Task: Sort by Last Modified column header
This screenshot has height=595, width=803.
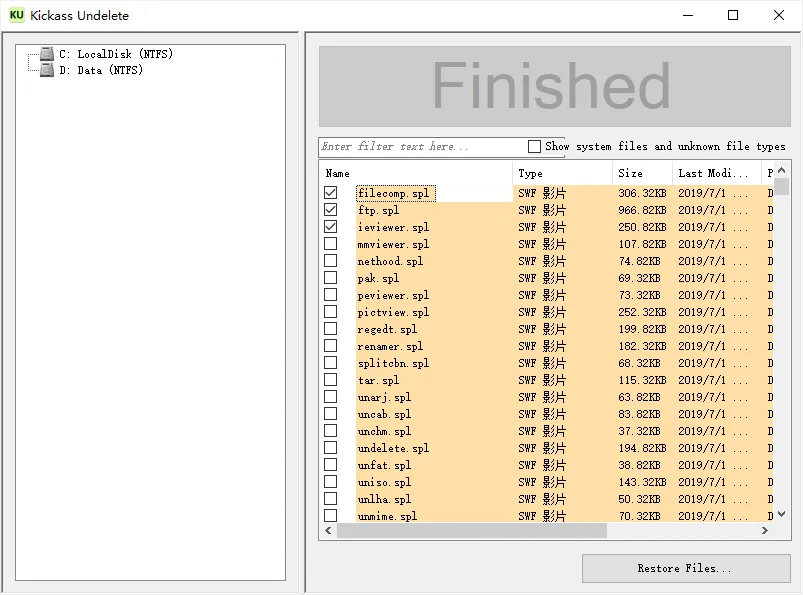Action: tap(716, 174)
